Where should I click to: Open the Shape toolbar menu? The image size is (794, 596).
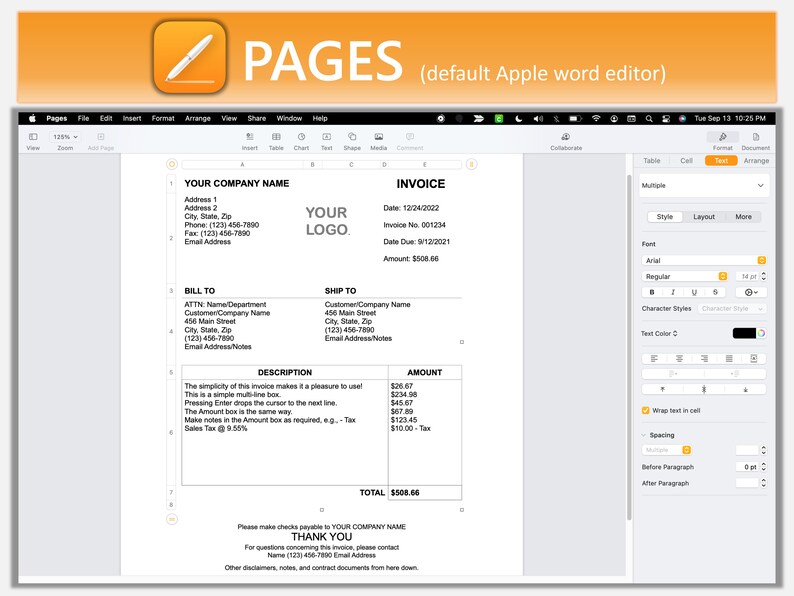click(352, 137)
